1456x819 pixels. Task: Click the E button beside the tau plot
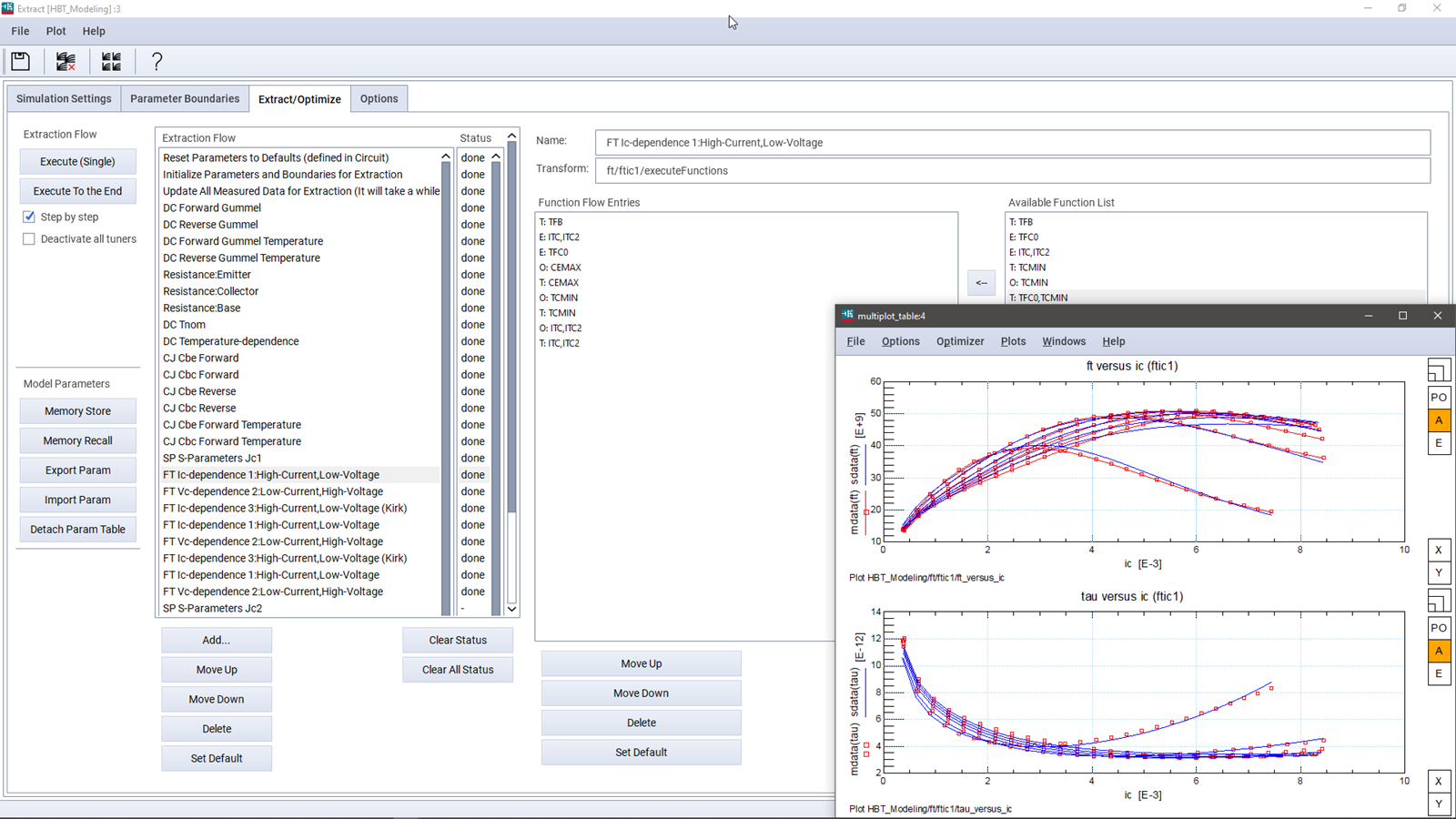click(x=1438, y=674)
